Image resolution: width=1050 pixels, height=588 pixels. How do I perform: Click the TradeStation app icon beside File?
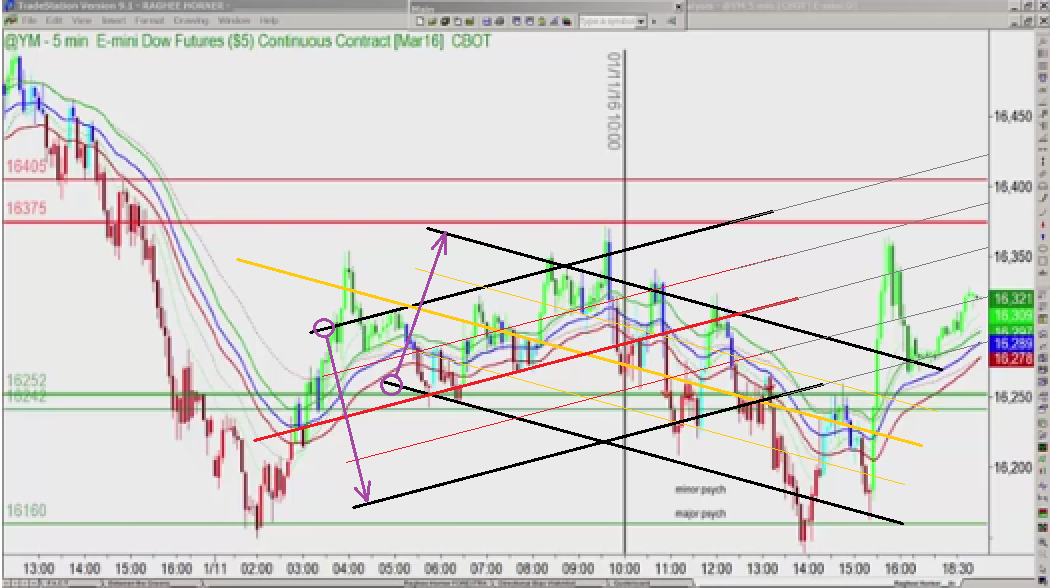(10, 21)
